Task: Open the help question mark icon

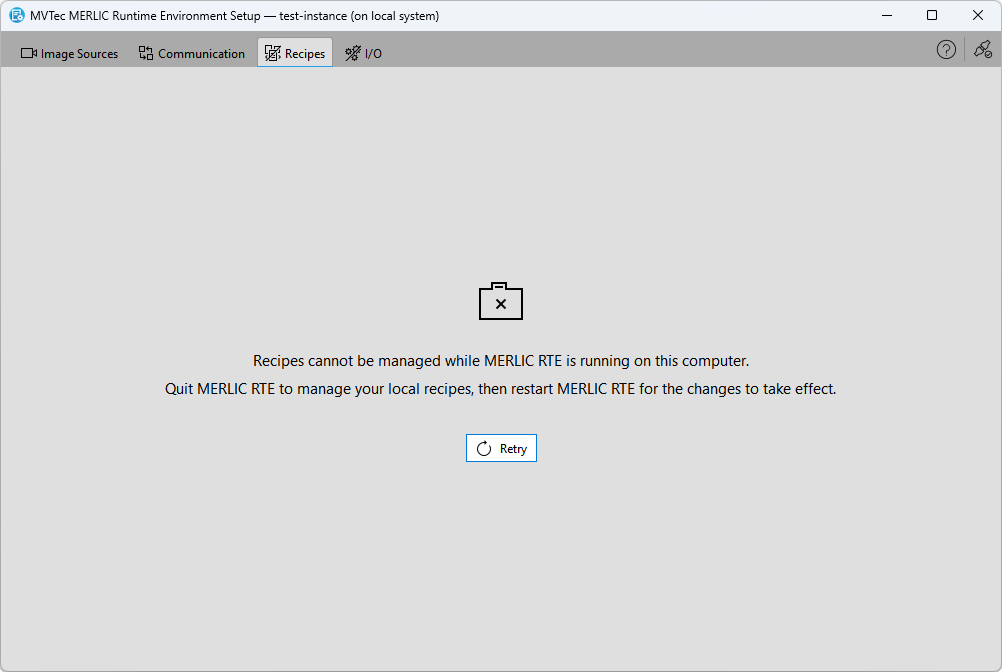Action: point(946,50)
